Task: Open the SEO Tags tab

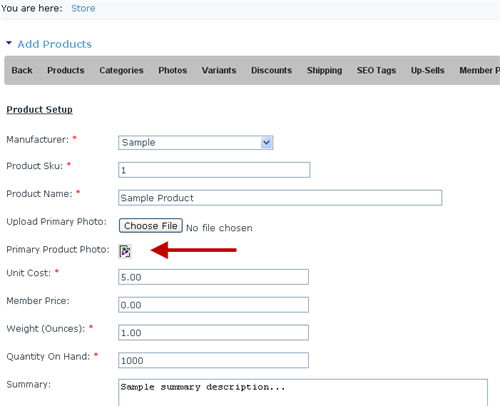Action: [376, 70]
